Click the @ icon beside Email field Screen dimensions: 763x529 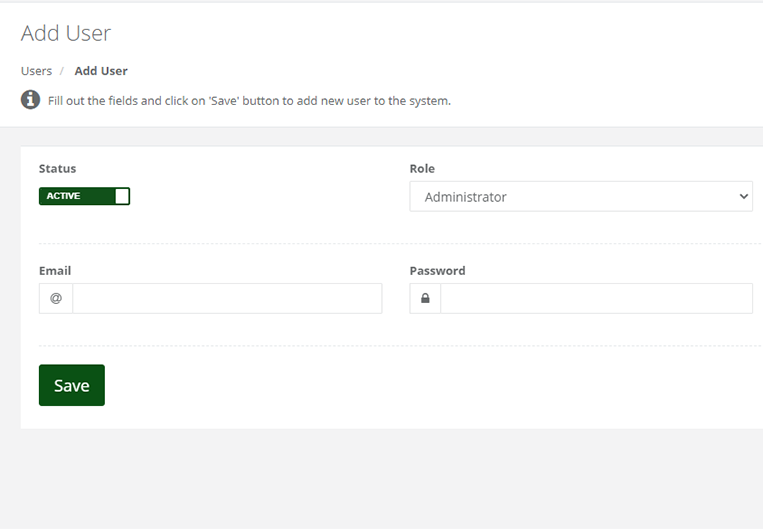click(x=56, y=298)
